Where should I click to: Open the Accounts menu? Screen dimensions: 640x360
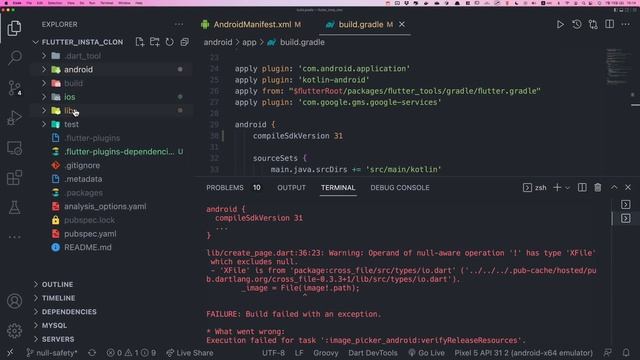(x=14, y=301)
